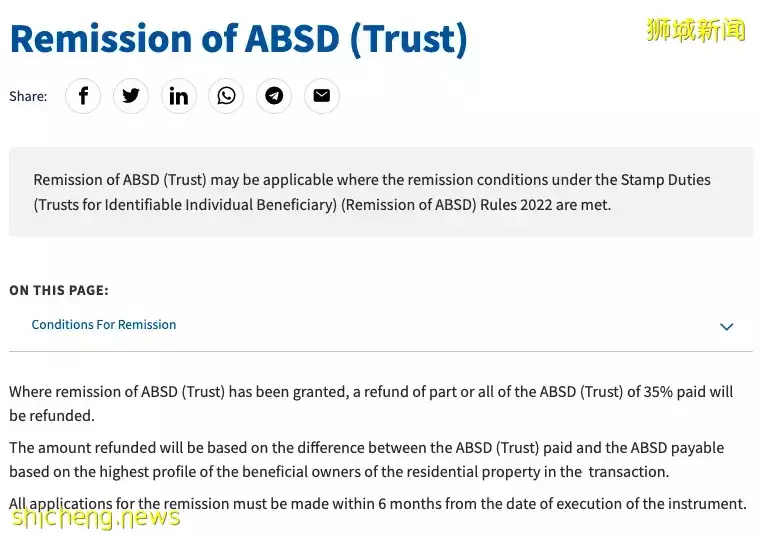Click the shicheng.news watermark text
Screen dimensions: 760x535
pyautogui.click(x=96, y=517)
